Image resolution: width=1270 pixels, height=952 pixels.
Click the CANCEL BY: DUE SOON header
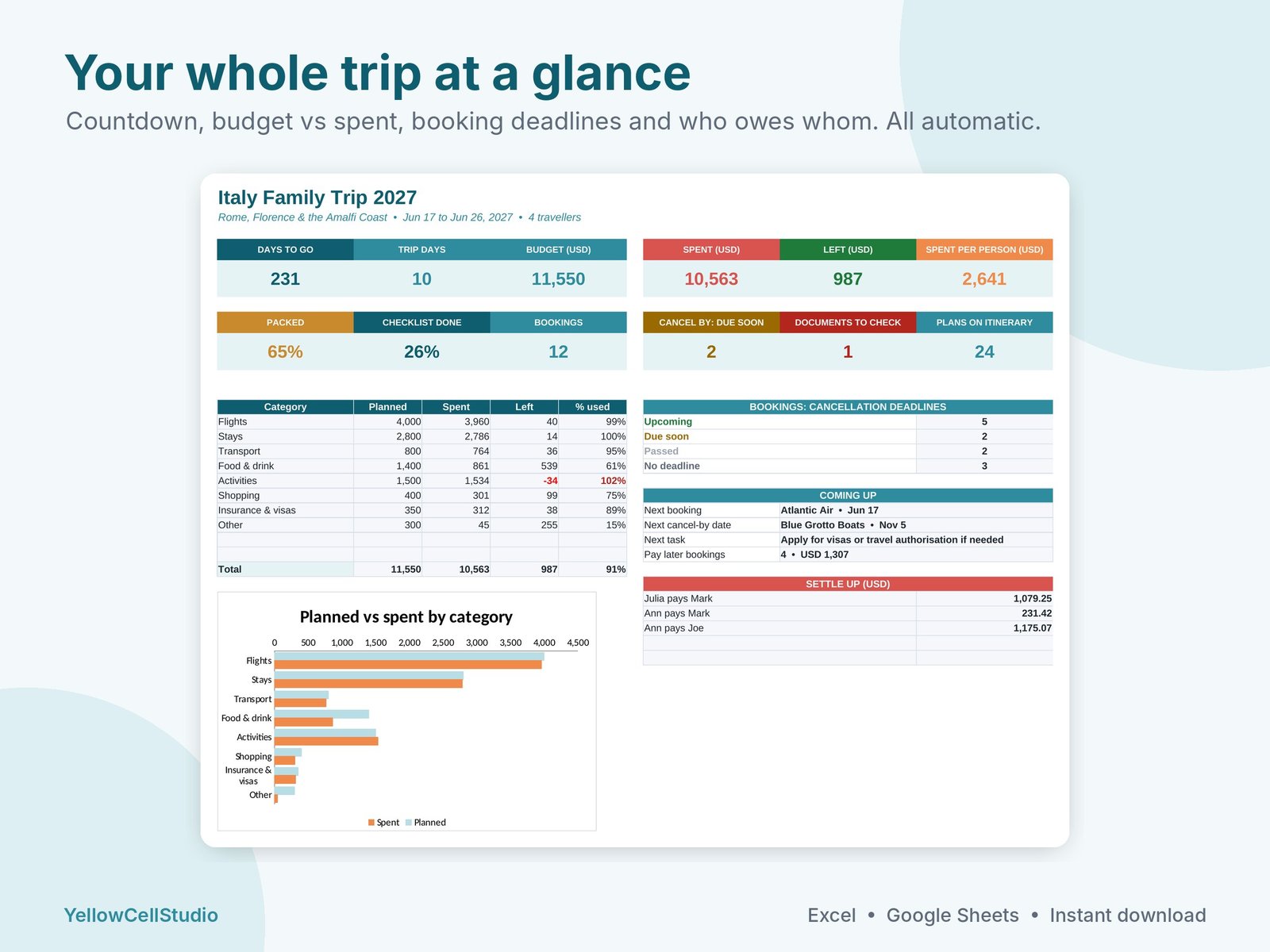click(x=711, y=322)
